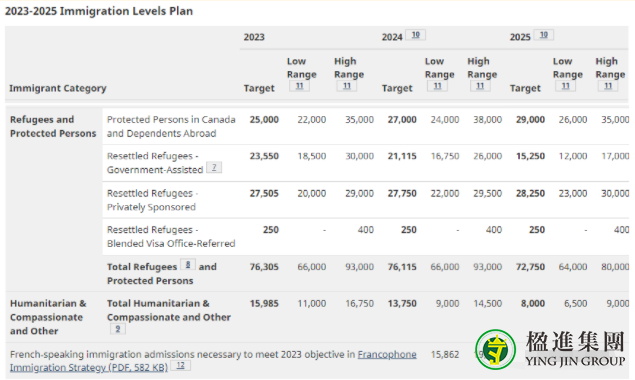Select footnote 11 under 2025 Low Range

[x=565, y=86]
